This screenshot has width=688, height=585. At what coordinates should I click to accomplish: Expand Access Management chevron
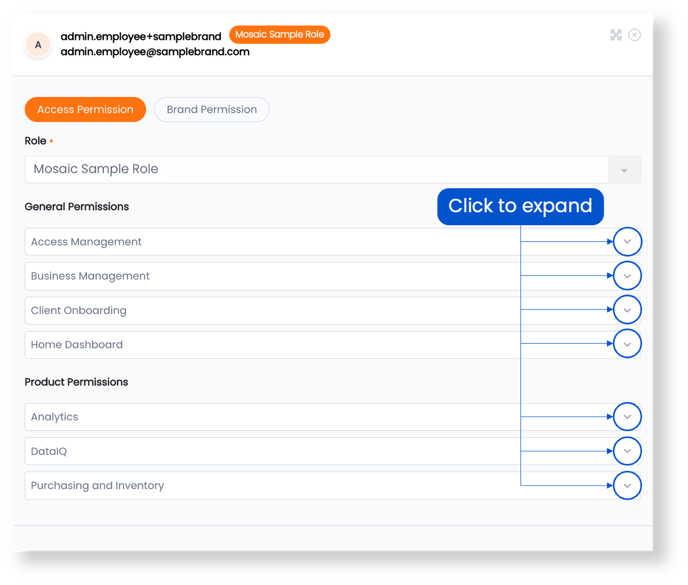click(x=627, y=241)
